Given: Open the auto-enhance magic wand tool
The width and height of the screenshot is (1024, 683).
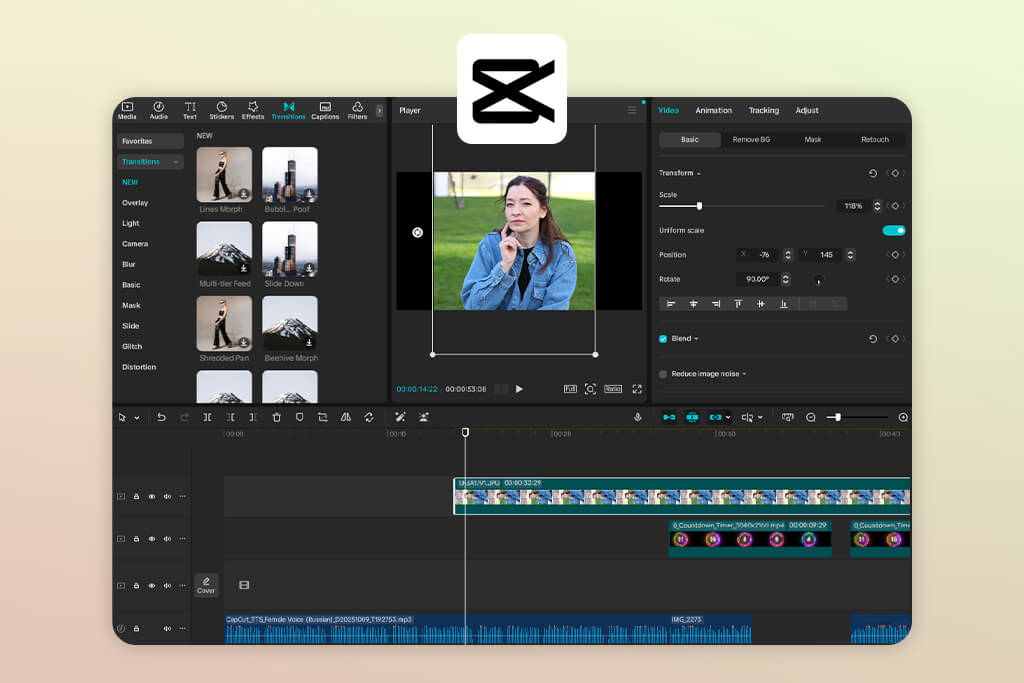Looking at the screenshot, I should point(400,417).
